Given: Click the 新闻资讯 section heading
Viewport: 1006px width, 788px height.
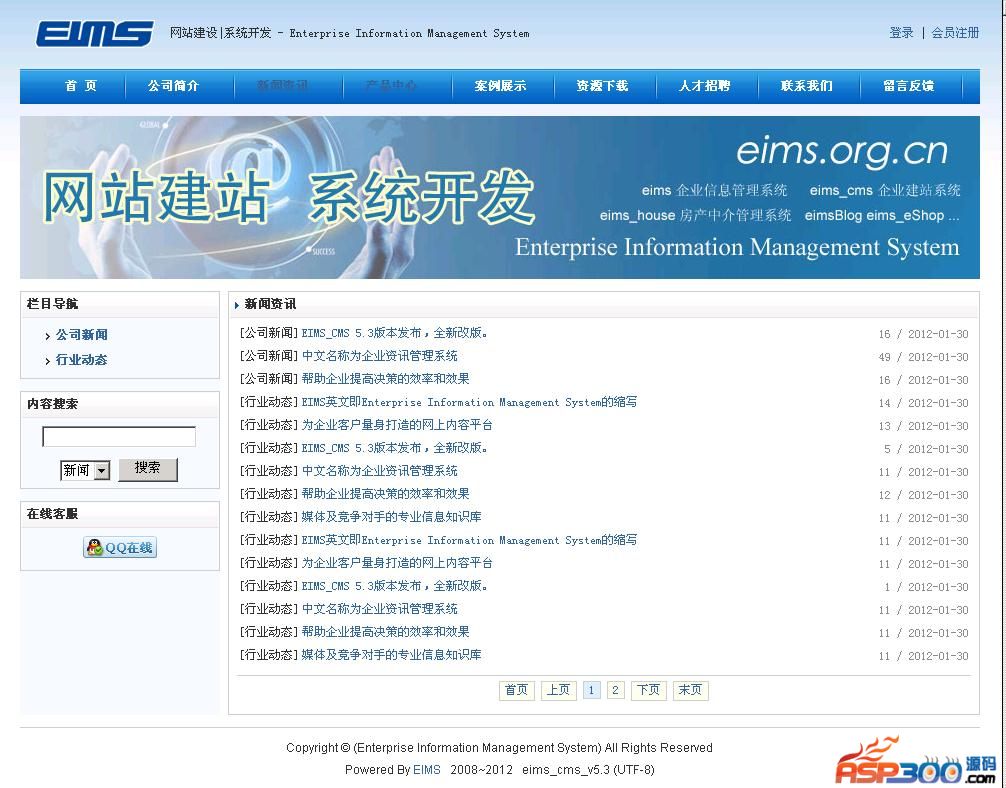Looking at the screenshot, I should tap(270, 304).
